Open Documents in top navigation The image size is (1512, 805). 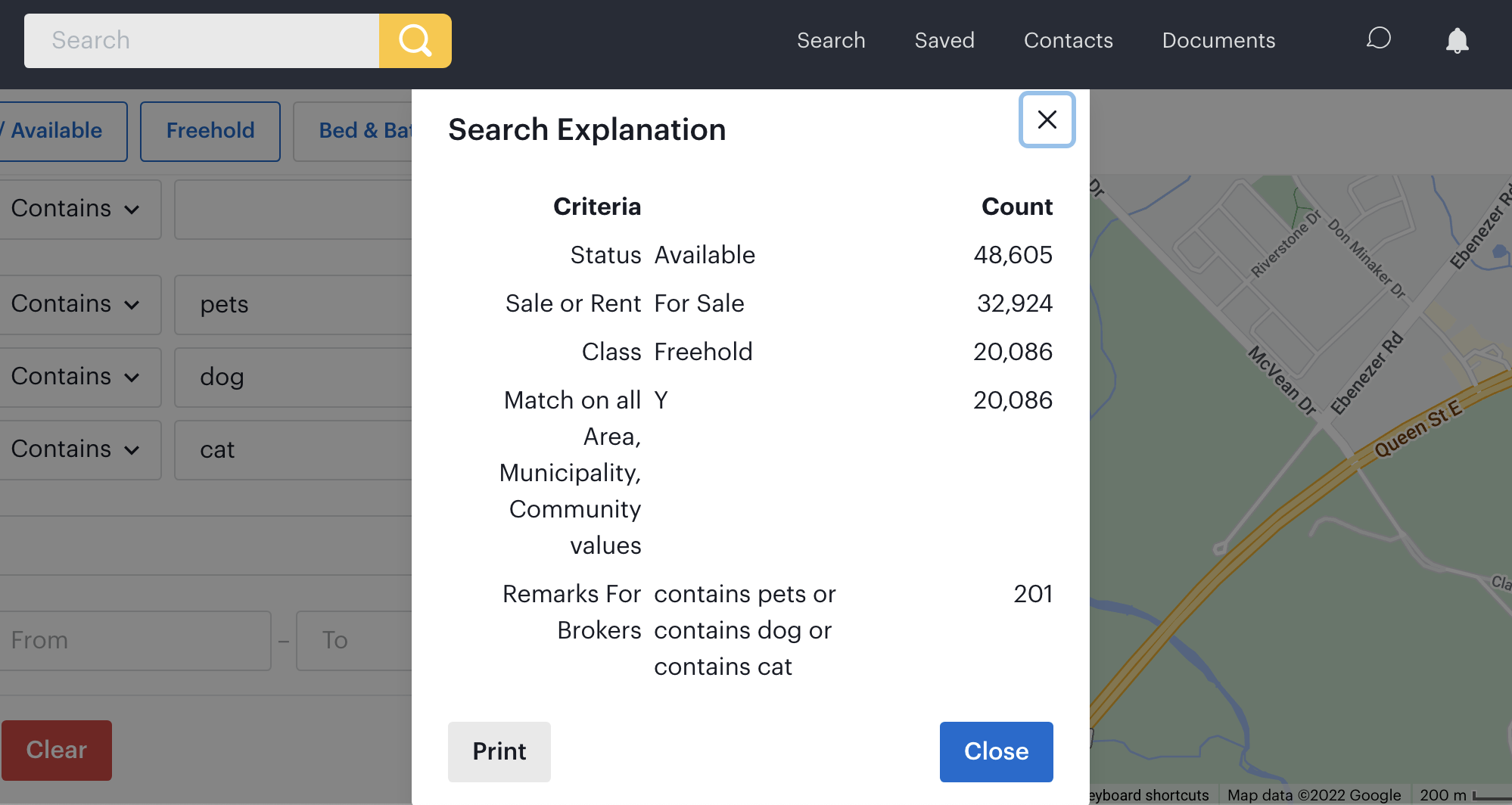pyautogui.click(x=1218, y=41)
